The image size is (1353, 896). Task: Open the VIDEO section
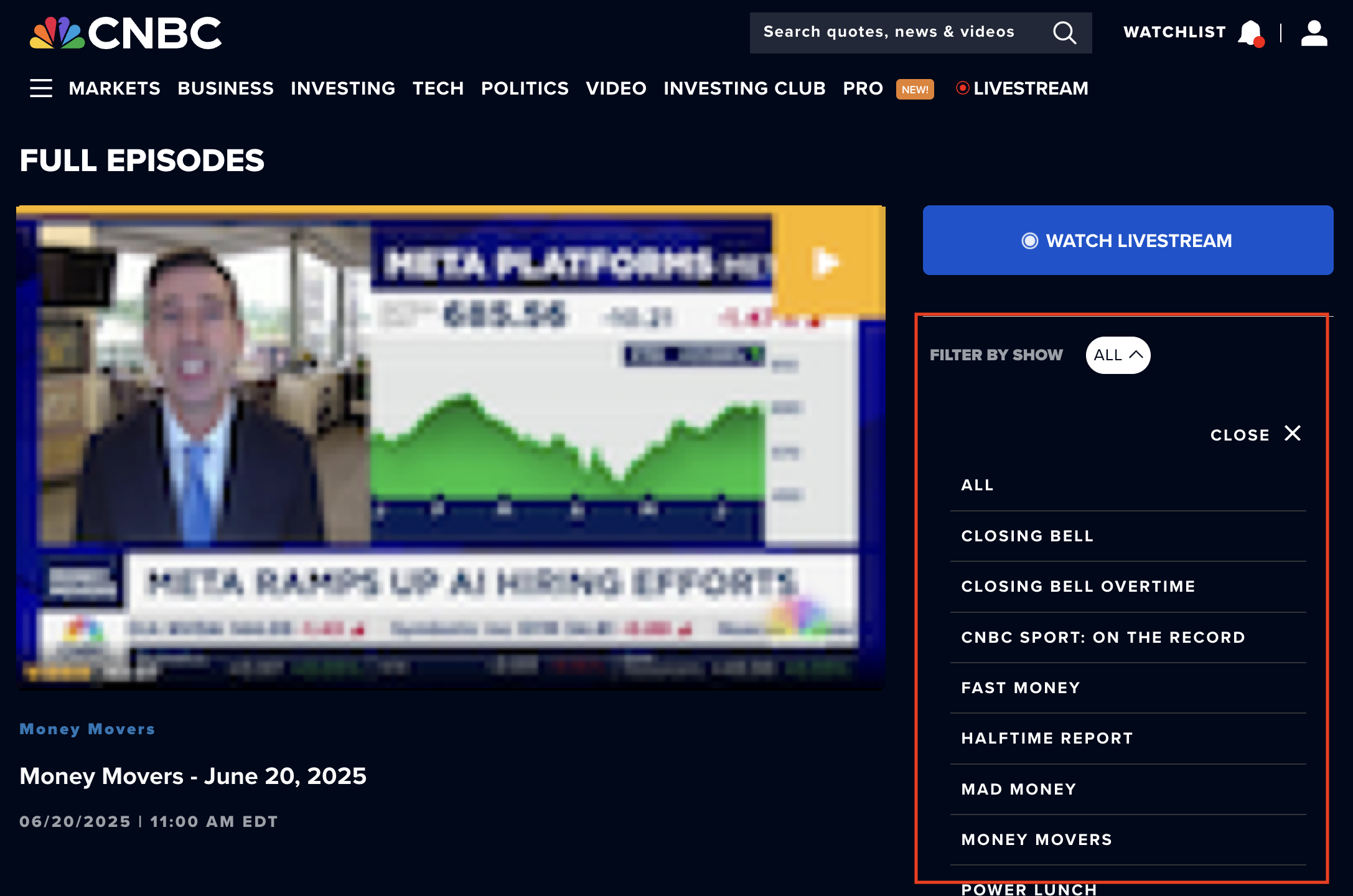point(616,88)
